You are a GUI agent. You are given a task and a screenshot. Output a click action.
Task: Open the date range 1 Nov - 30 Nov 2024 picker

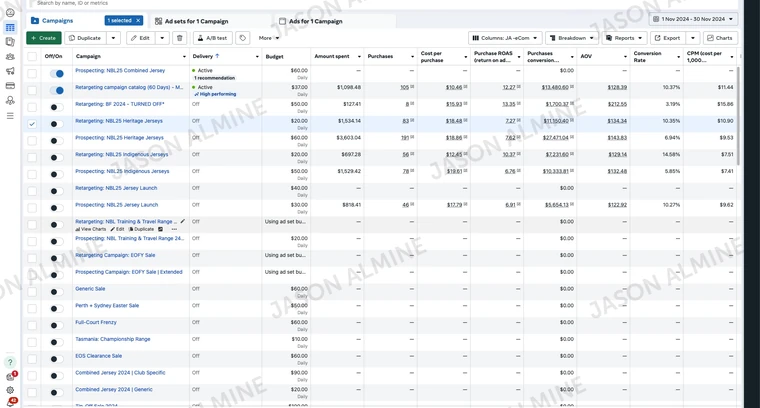point(694,19)
